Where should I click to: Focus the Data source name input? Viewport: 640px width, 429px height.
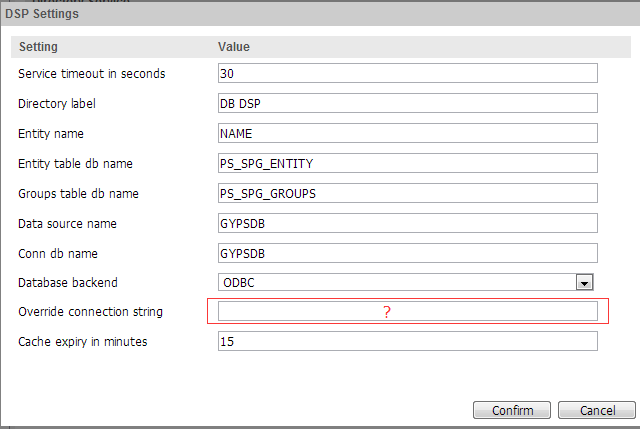click(407, 223)
